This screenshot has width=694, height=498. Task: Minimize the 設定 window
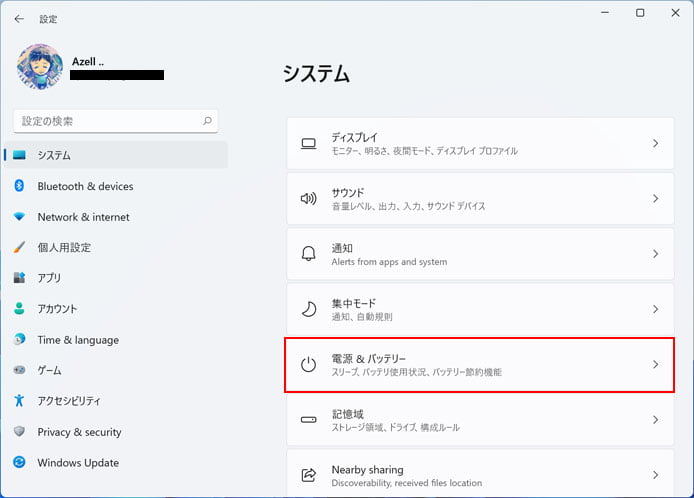point(605,13)
